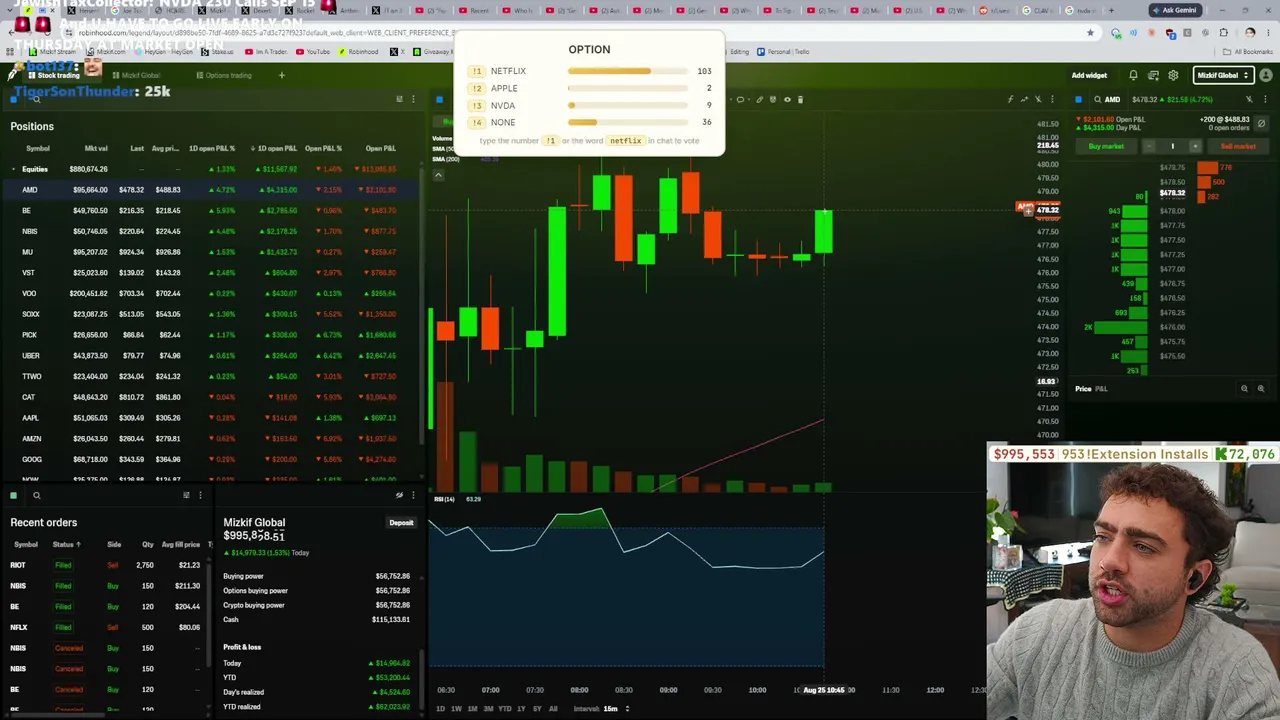Screen dimensions: 1280x720
Task: Click the order quantity input field
Action: 1173,146
